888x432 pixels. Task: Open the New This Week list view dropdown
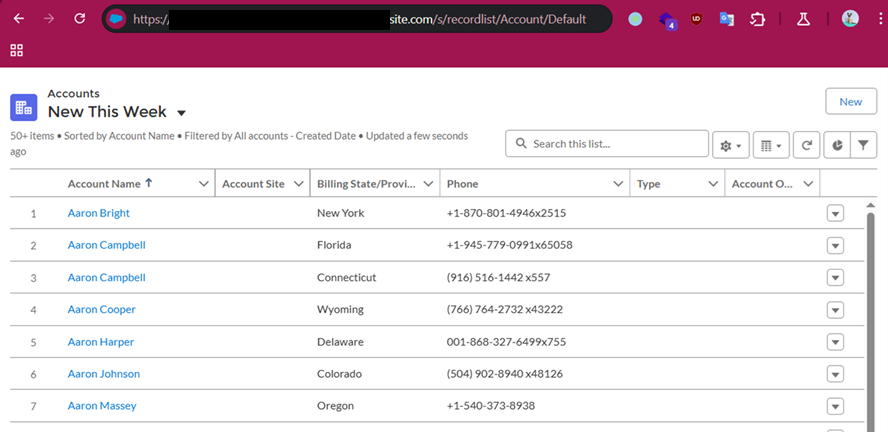[x=181, y=113]
